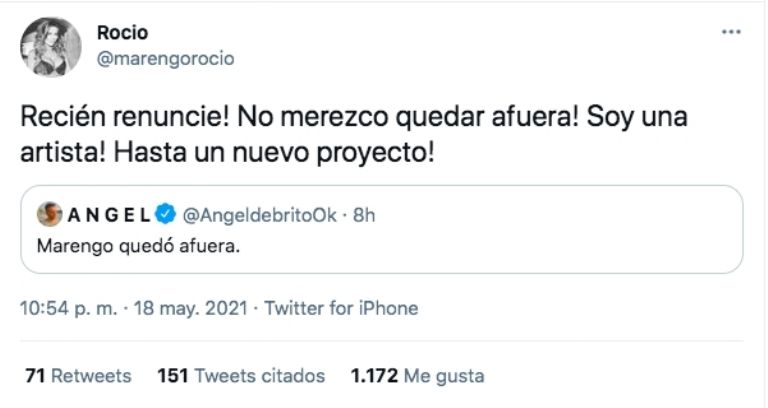The height and width of the screenshot is (408, 768).
Task: Visit the @marengorocio handle
Action: pos(165,58)
